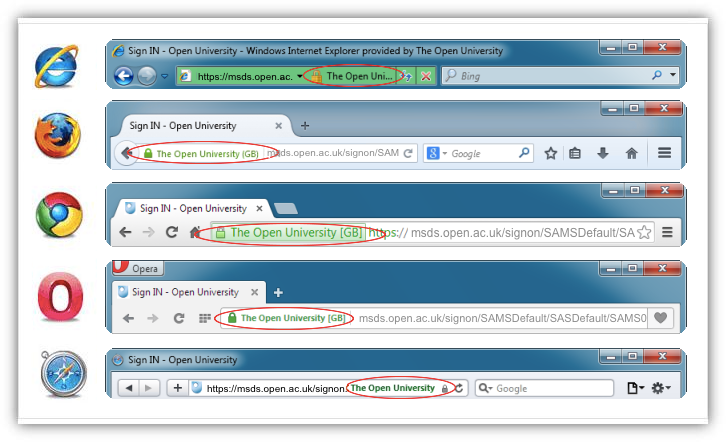Screen dimensions: 726x442
Task: Click the Chrome back arrow
Action: (125, 232)
